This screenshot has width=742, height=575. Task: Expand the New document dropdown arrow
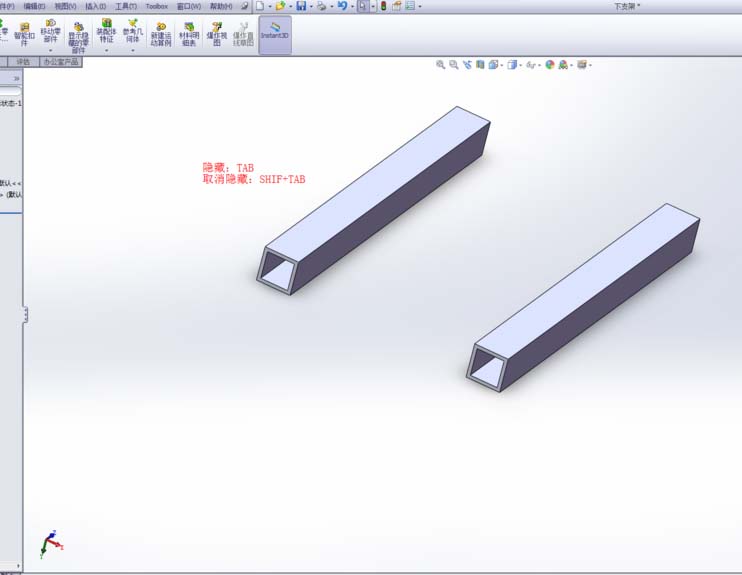coord(270,7)
